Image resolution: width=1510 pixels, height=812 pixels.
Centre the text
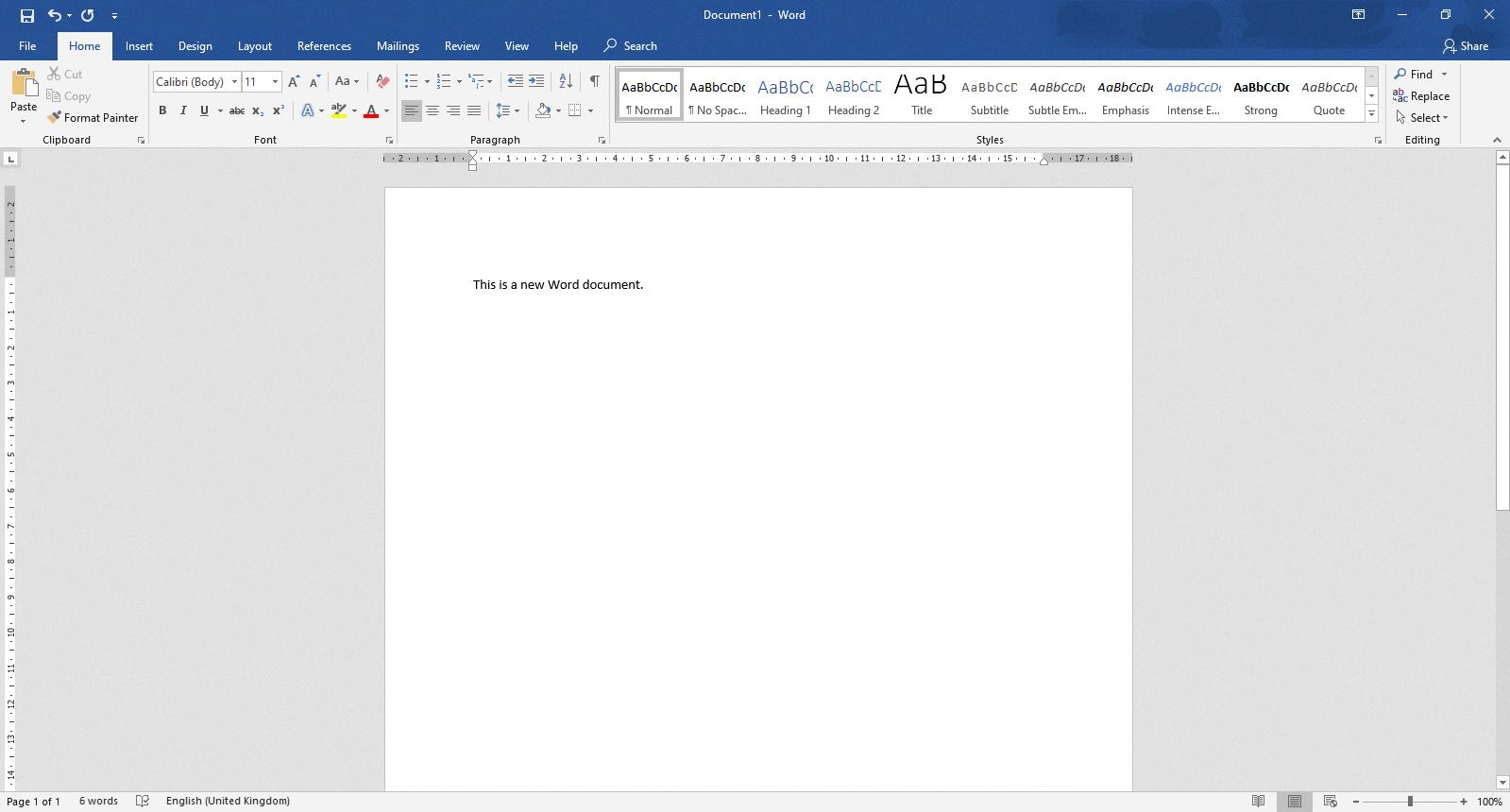433,110
